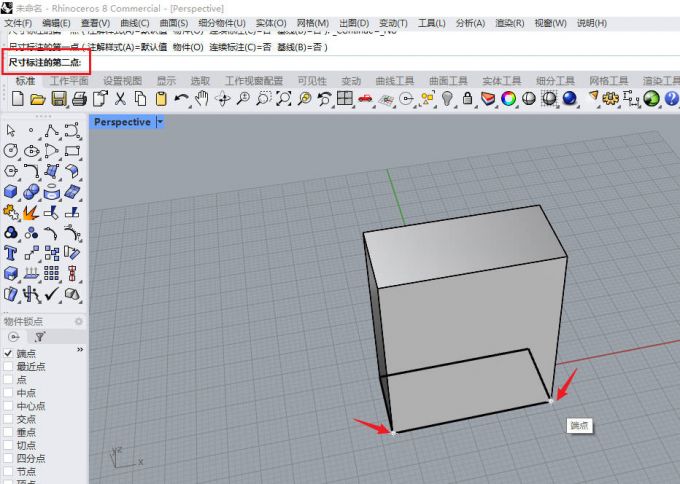This screenshot has height=484, width=680.
Task: Click the Perspective viewport title
Action: (122, 122)
